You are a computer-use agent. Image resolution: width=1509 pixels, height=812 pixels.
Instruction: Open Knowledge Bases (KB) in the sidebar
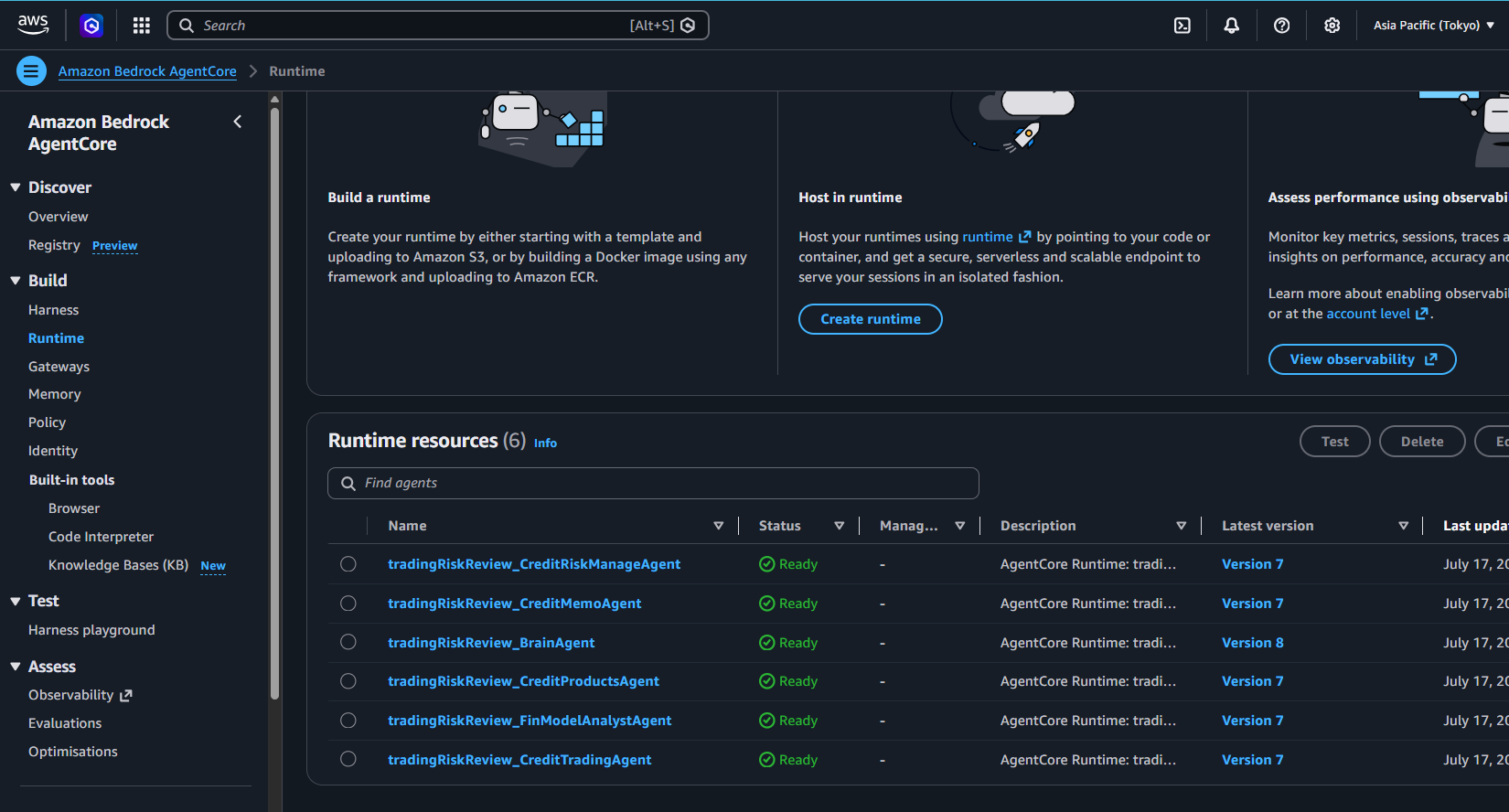tap(118, 565)
